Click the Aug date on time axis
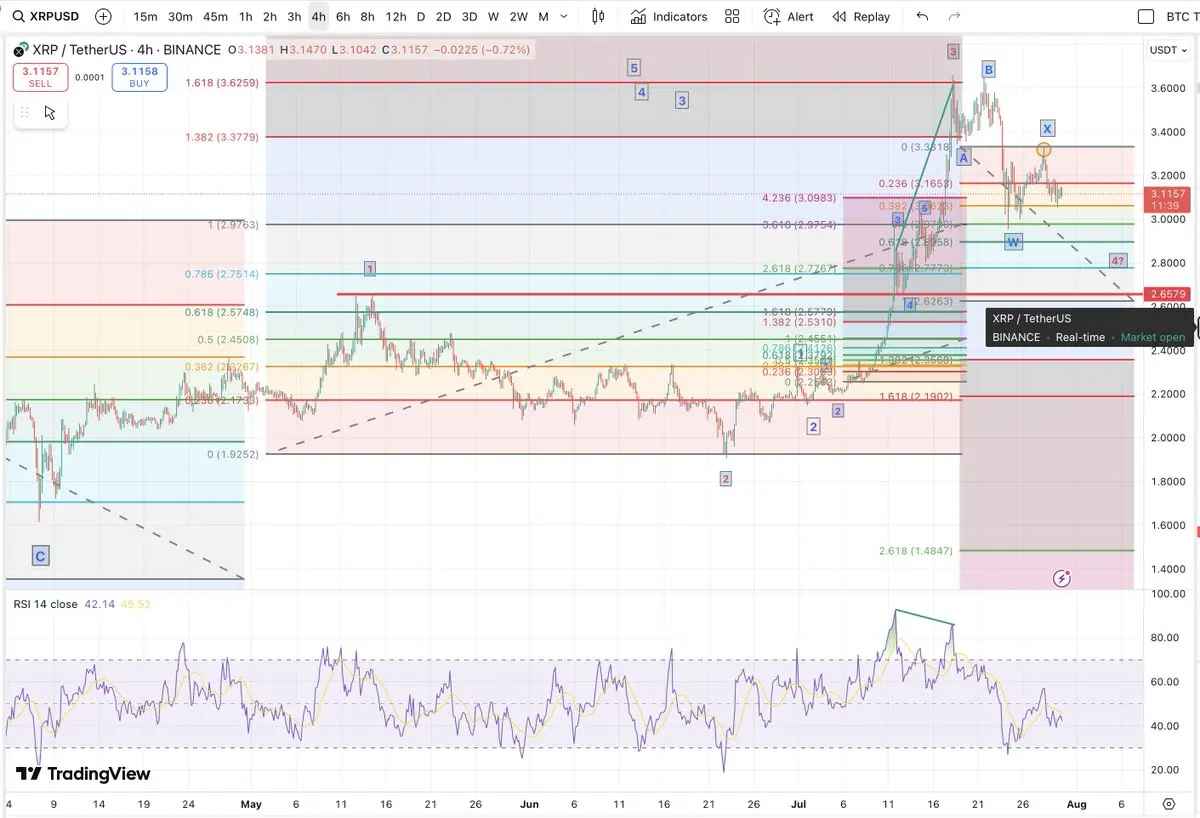The width and height of the screenshot is (1200, 818). (1076, 803)
